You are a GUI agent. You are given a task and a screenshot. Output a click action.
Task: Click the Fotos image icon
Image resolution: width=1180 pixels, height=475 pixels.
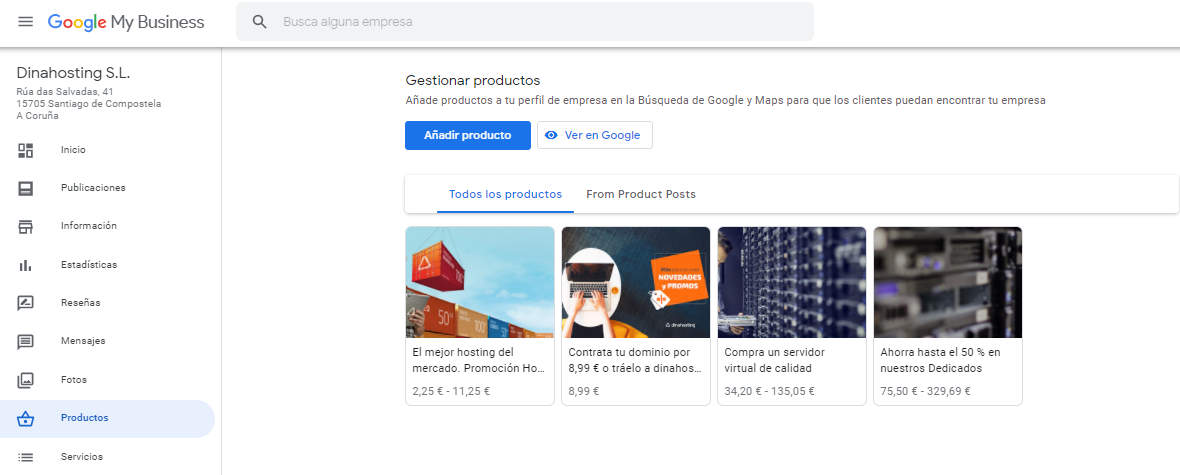pos(26,380)
